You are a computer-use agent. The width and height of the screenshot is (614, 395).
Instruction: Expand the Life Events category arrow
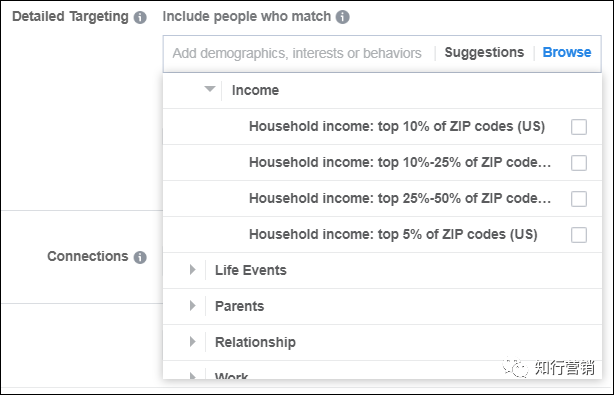[192, 270]
